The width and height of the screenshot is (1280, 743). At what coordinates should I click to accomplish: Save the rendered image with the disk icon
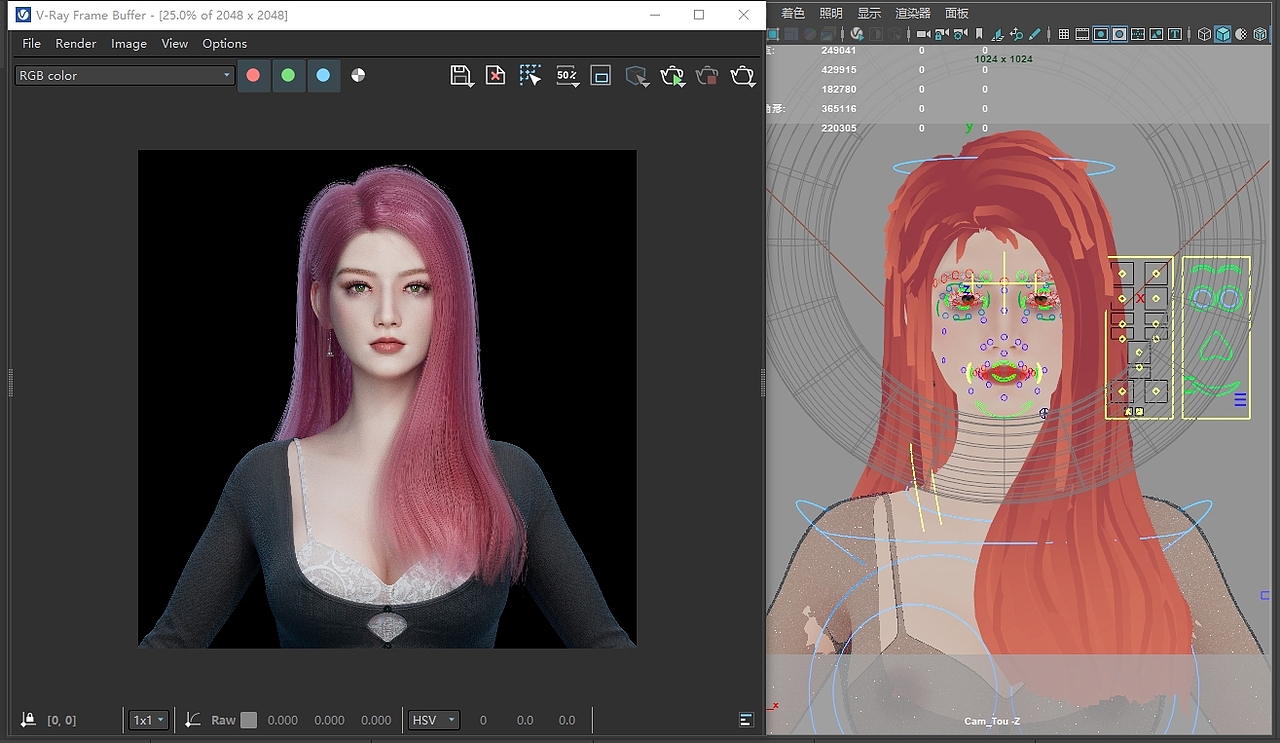(x=461, y=76)
